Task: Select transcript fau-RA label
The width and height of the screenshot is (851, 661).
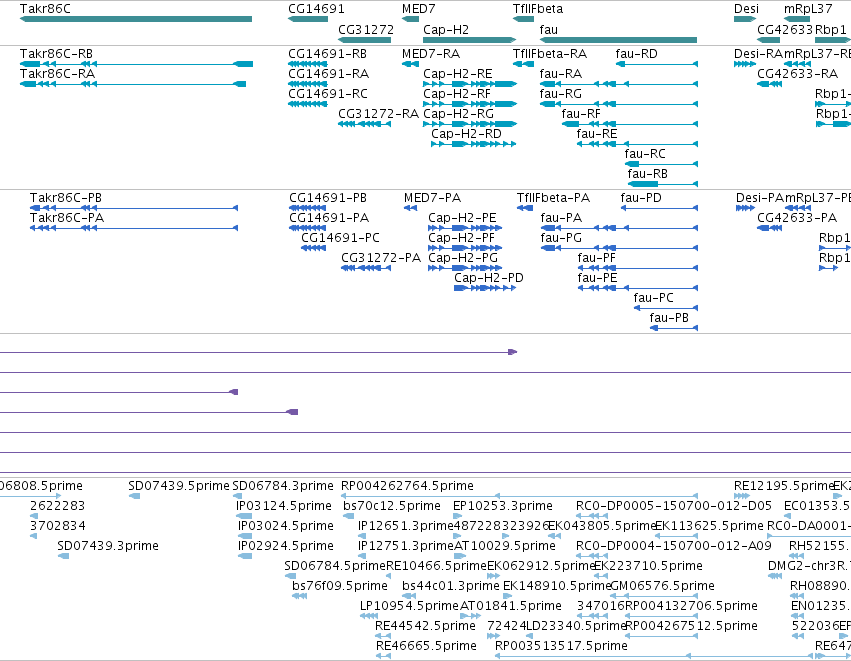Action: coord(561,73)
